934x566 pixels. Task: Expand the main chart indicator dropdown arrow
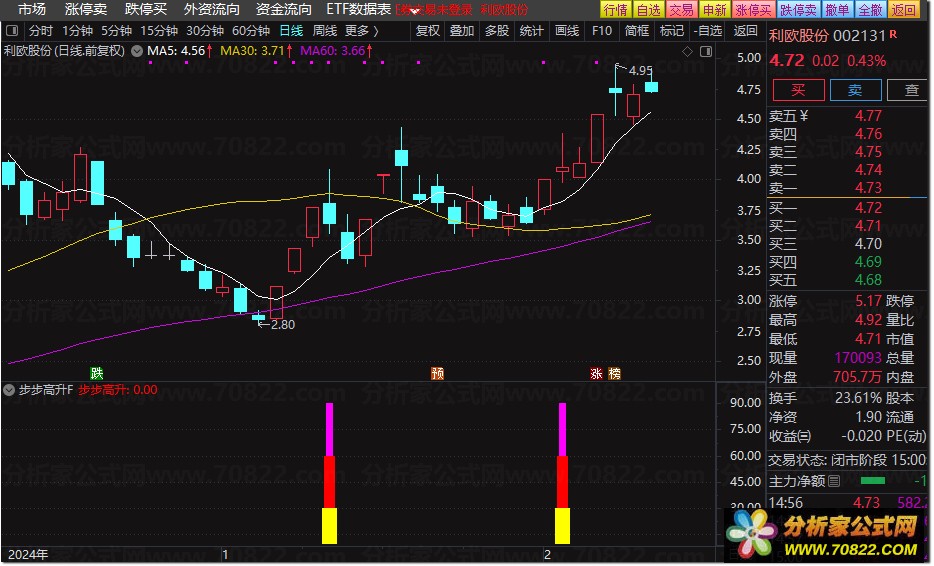[x=137, y=51]
